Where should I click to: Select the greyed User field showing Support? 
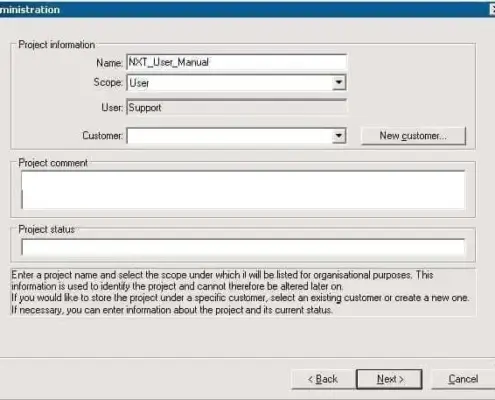tap(236, 107)
